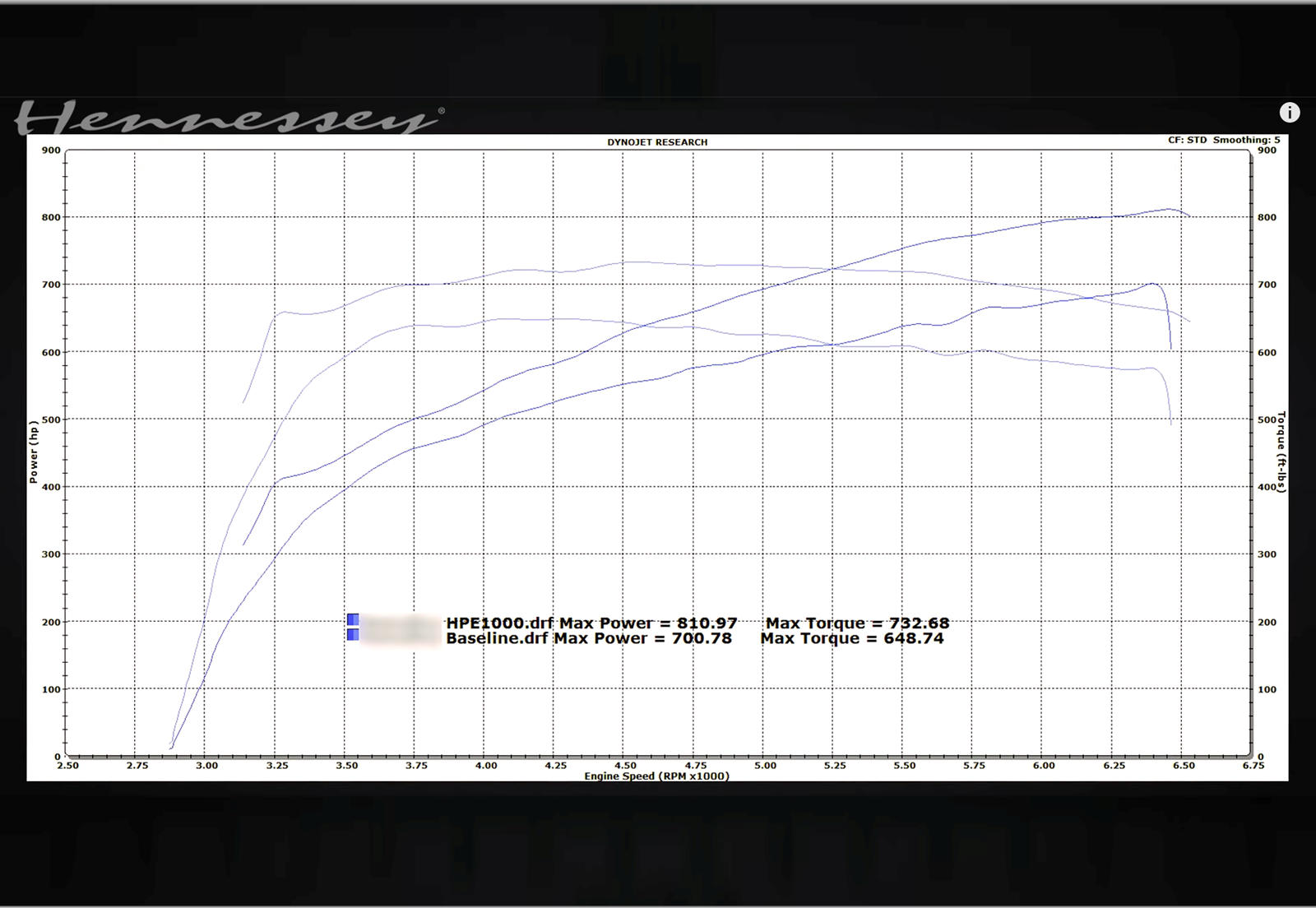Click the 'Power (hp)' axis label

(x=34, y=452)
